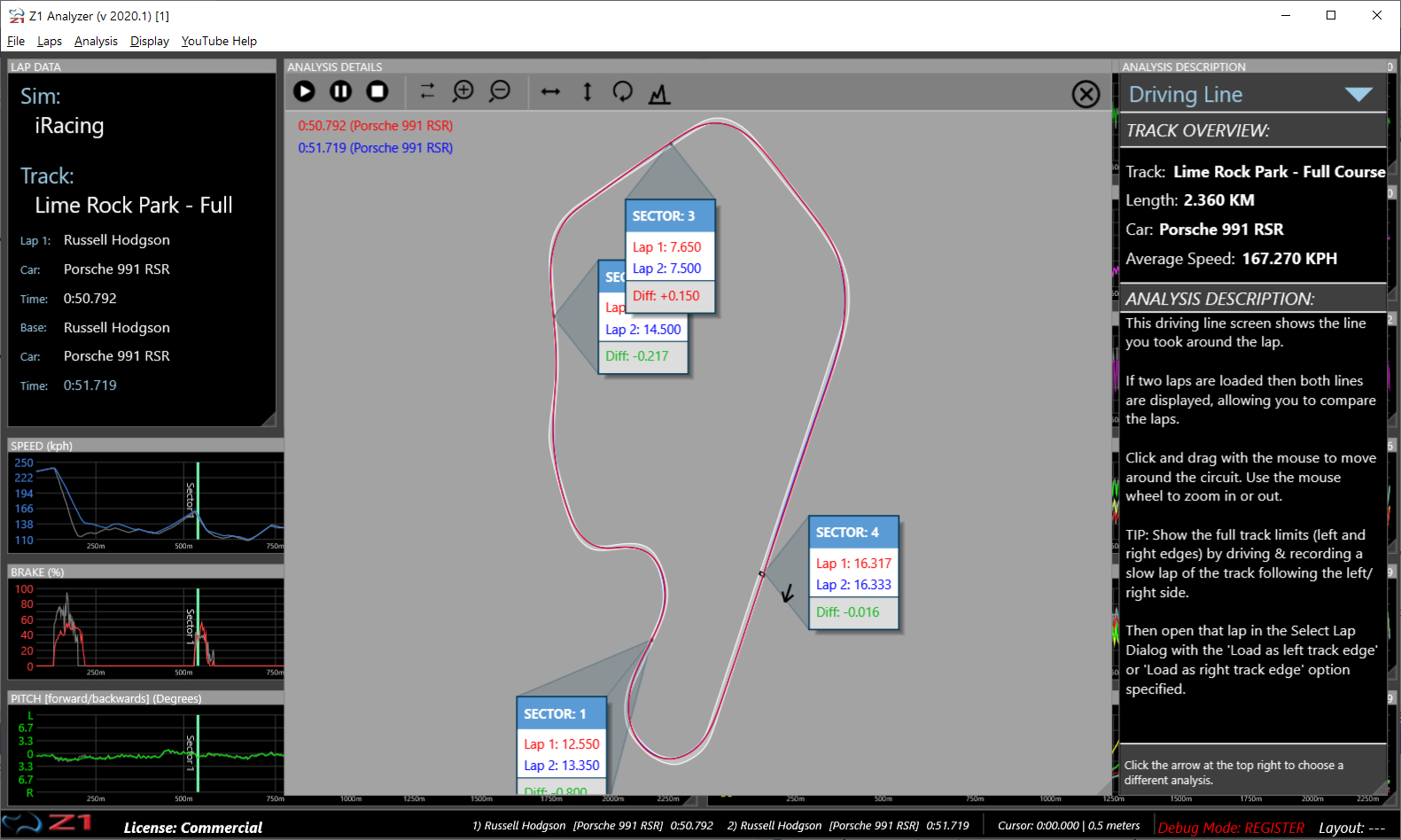The height and width of the screenshot is (840, 1401).
Task: Click the Debug Mode: REGISTER status text
Action: [x=1231, y=828]
